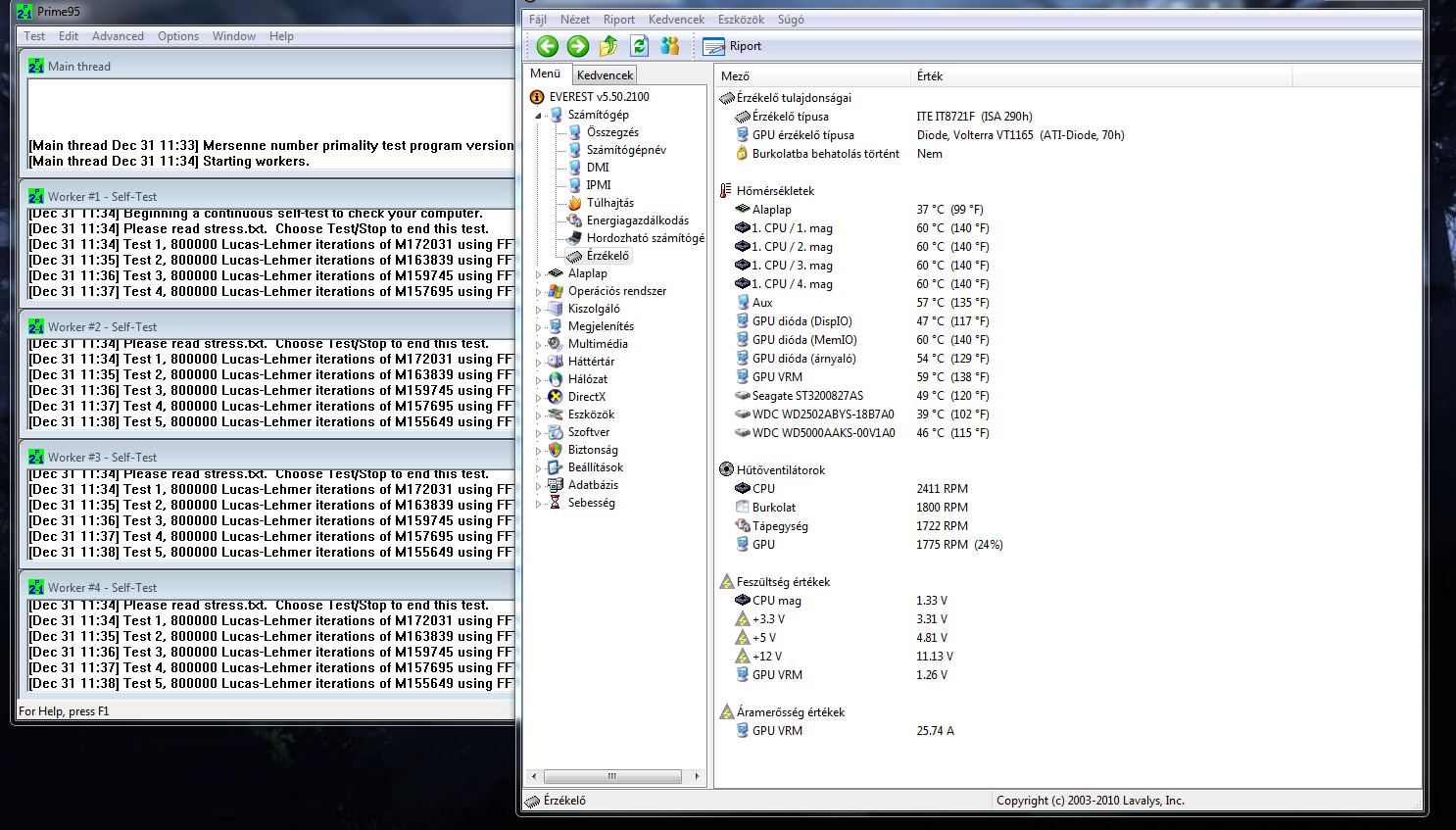
Task: Click the Burkolatba behatolás történt lock icon
Action: 742,154
